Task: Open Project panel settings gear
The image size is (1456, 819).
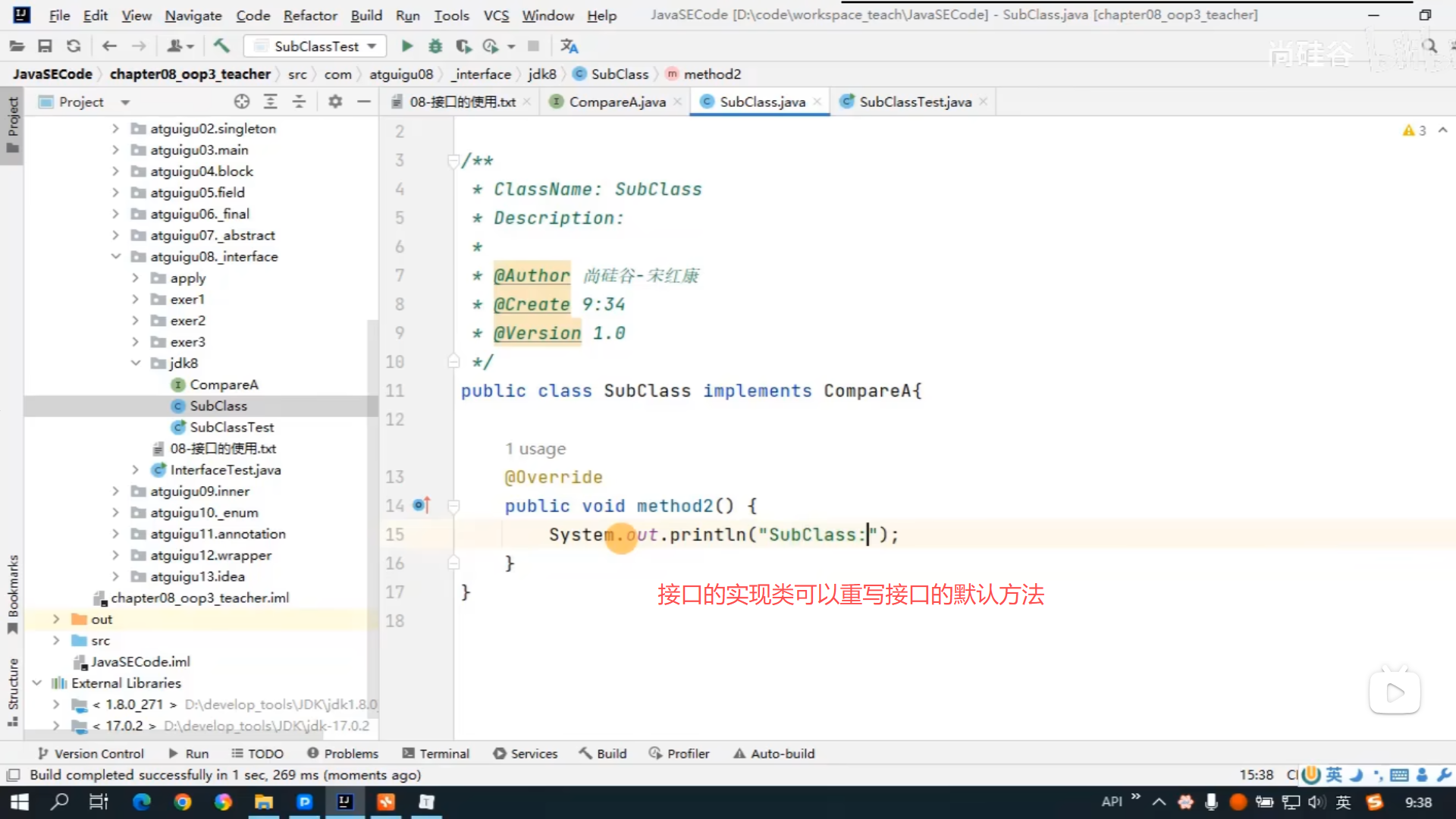Action: click(335, 102)
